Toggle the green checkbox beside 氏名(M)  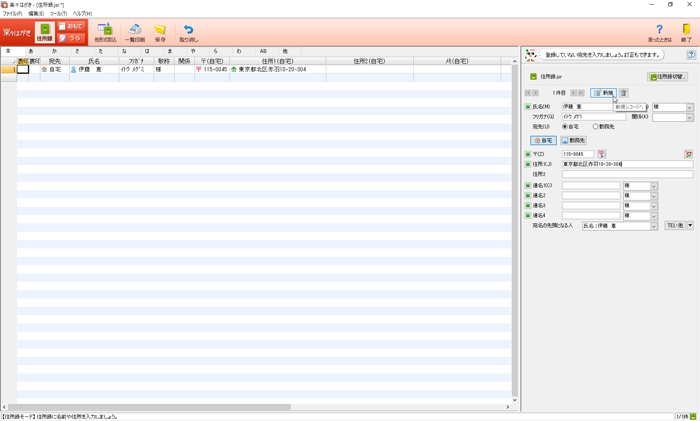click(528, 107)
